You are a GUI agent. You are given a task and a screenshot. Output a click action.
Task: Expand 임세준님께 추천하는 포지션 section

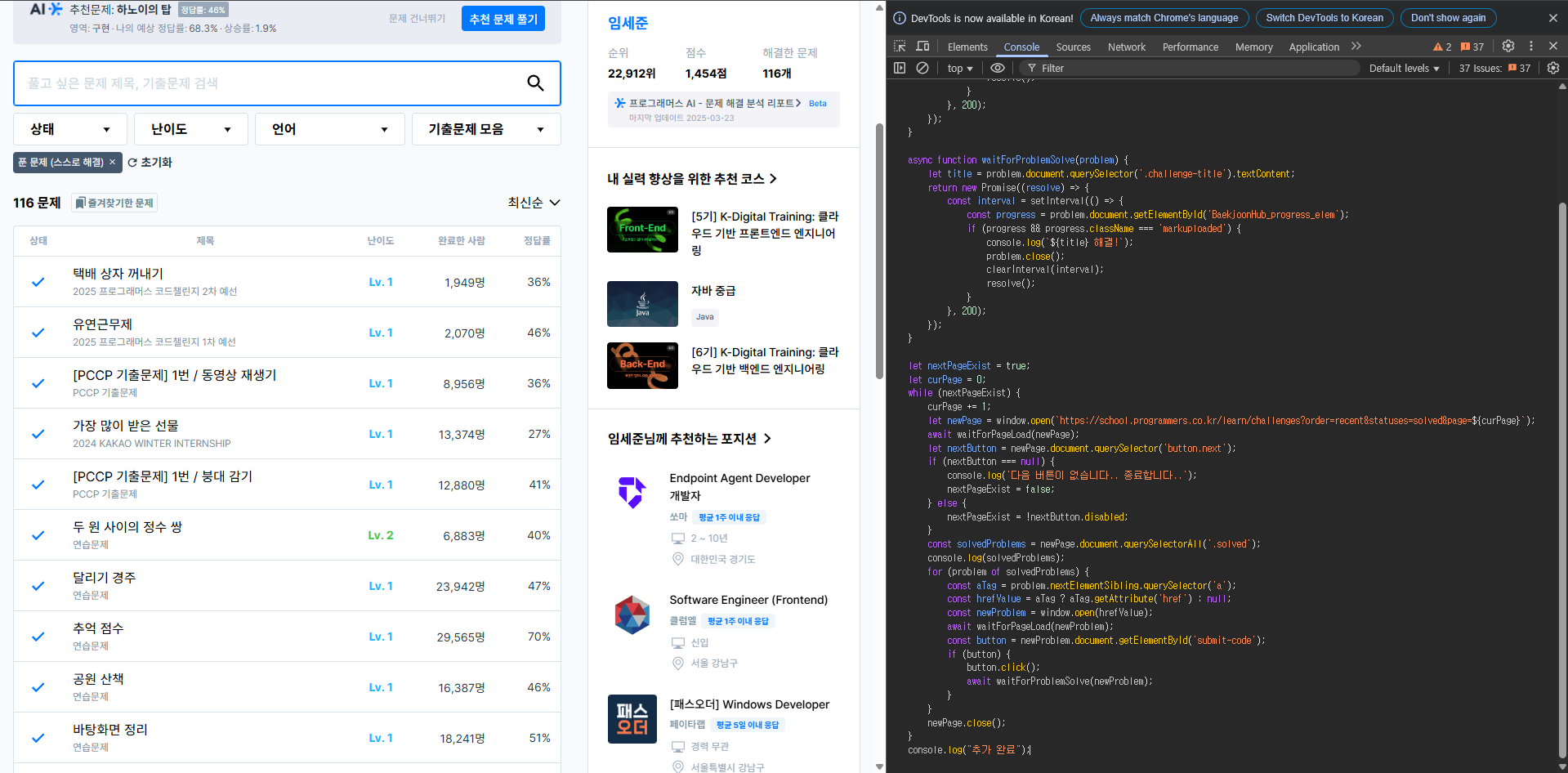point(689,439)
